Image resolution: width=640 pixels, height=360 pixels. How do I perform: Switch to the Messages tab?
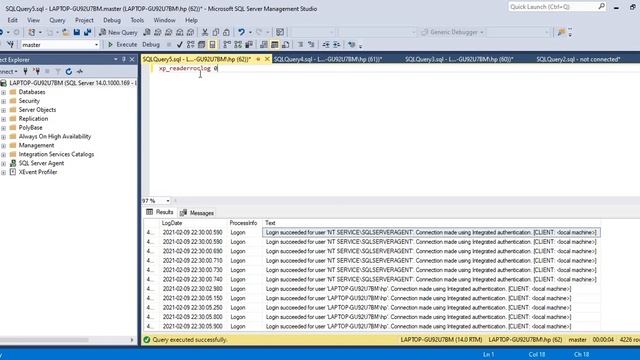click(197, 213)
